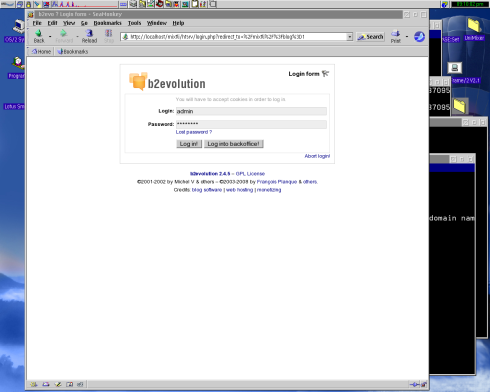Open Address Book from the status bar icons

[69, 384]
